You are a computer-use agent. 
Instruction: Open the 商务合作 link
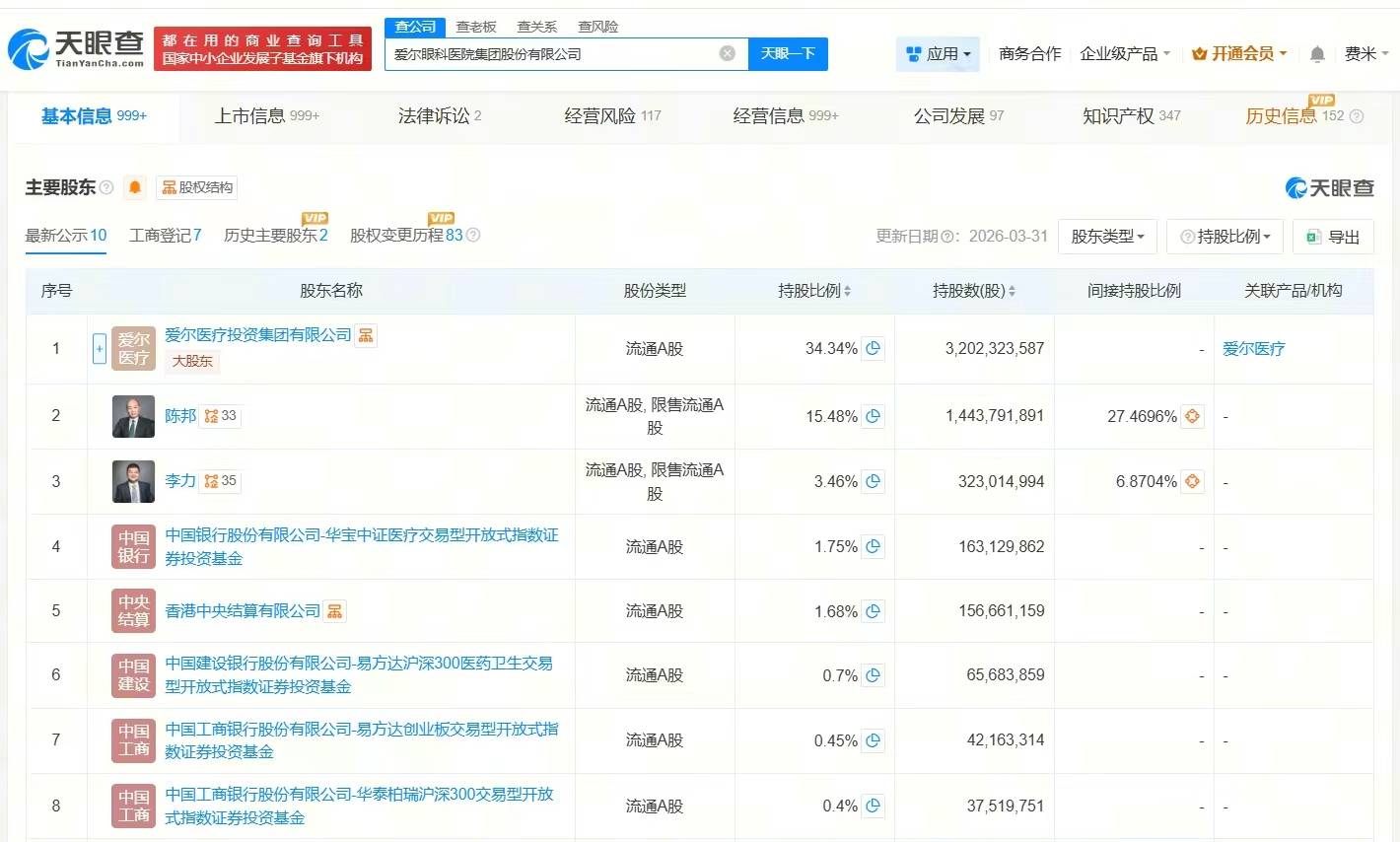(x=1029, y=54)
